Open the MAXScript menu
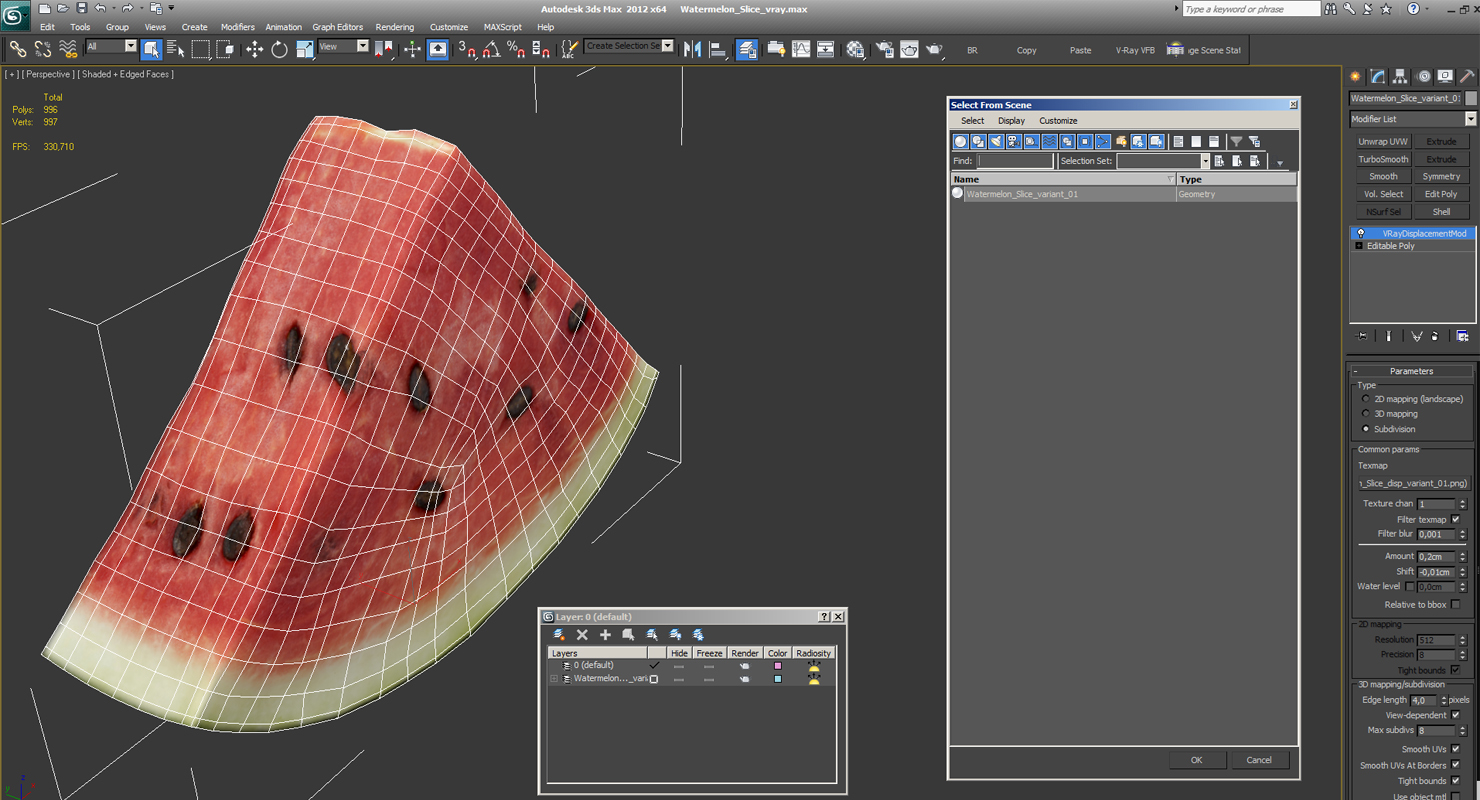The height and width of the screenshot is (800, 1480). point(502,27)
